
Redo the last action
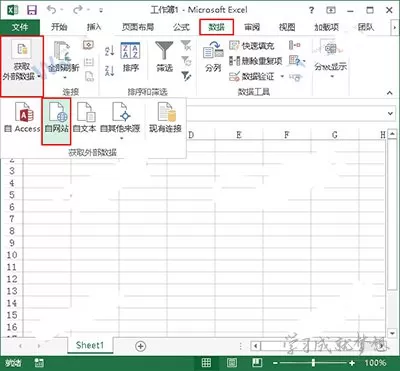pyautogui.click(x=79, y=10)
